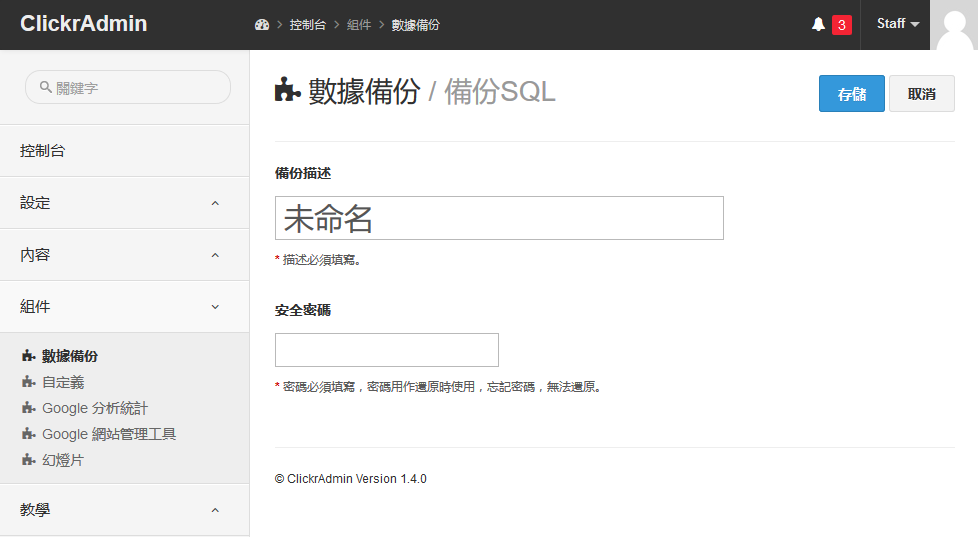Click the 描述必須填寫 hint text
978x537 pixels.
coord(321,259)
